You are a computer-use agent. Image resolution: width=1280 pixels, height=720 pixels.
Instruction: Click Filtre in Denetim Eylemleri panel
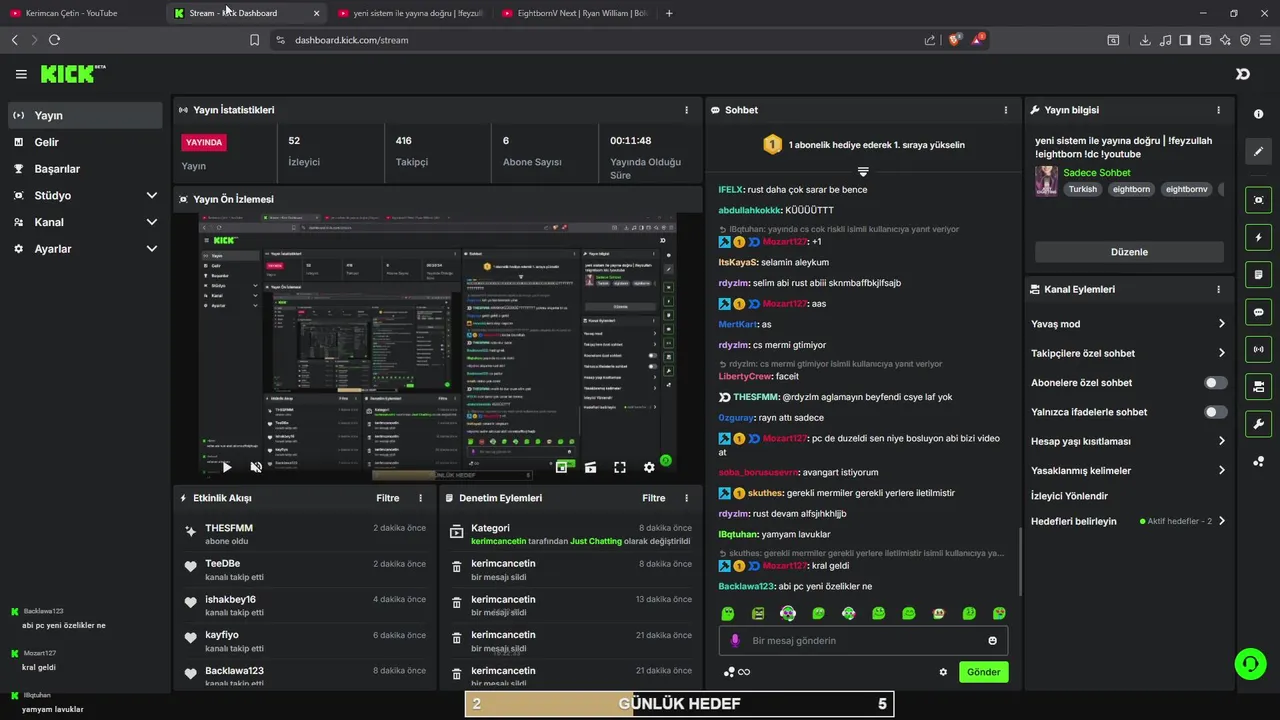pyautogui.click(x=653, y=498)
